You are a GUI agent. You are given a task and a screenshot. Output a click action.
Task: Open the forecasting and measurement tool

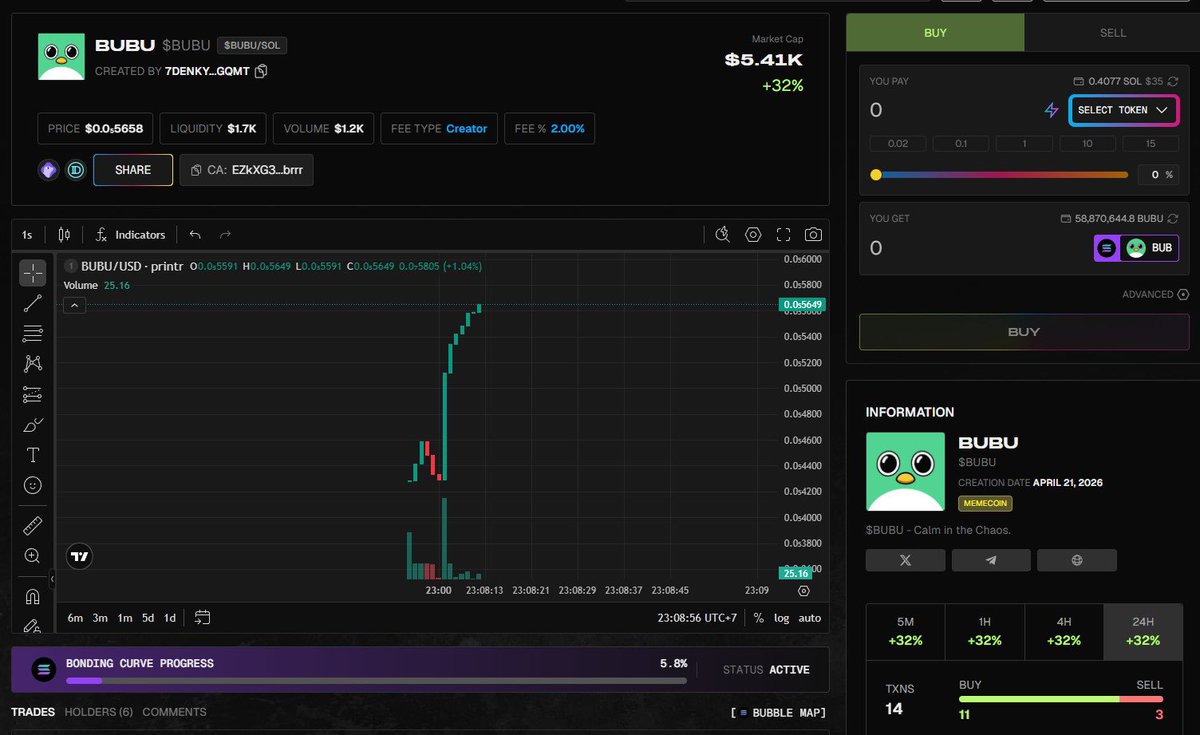tap(32, 394)
